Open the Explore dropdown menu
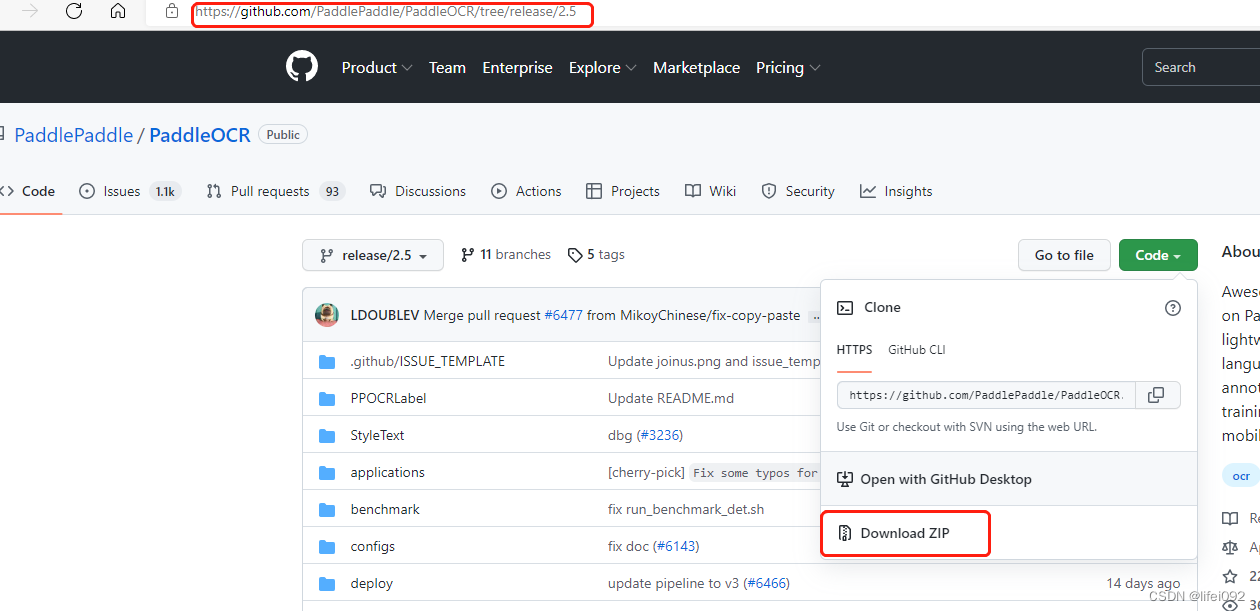 pyautogui.click(x=603, y=68)
